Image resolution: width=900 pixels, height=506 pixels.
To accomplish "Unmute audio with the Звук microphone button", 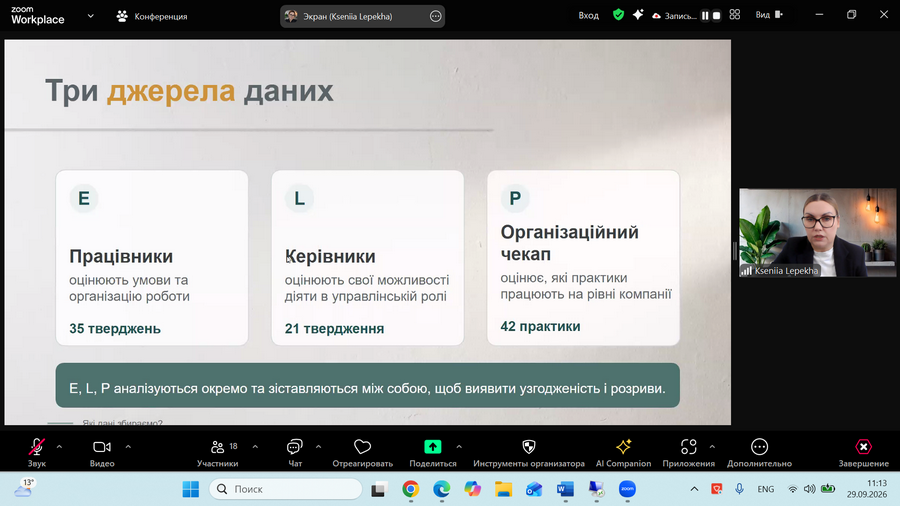I will coord(37,452).
